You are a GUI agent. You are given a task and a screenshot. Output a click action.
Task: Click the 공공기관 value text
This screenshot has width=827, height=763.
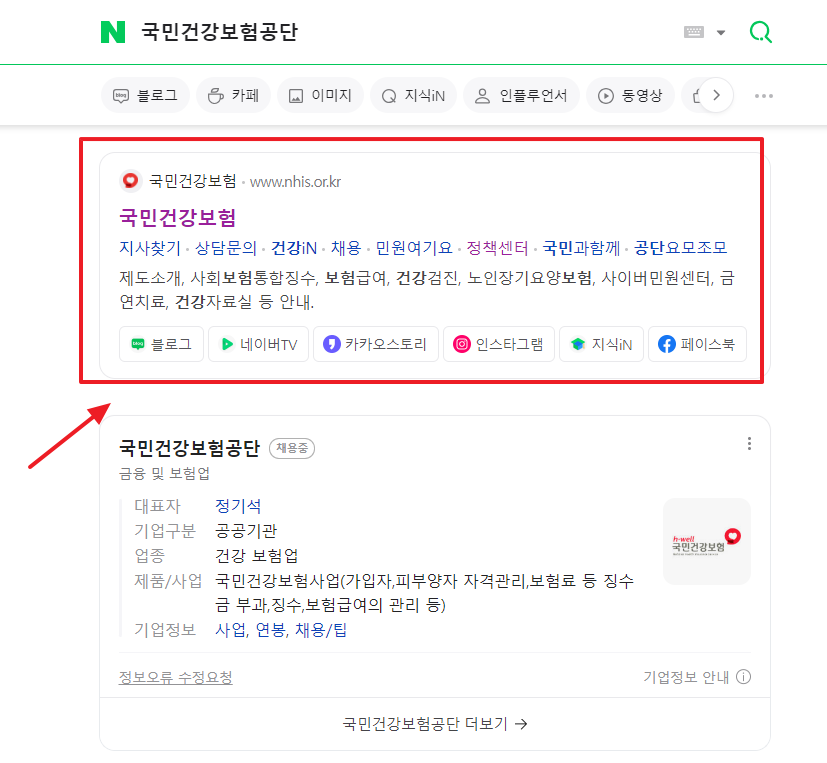click(246, 531)
